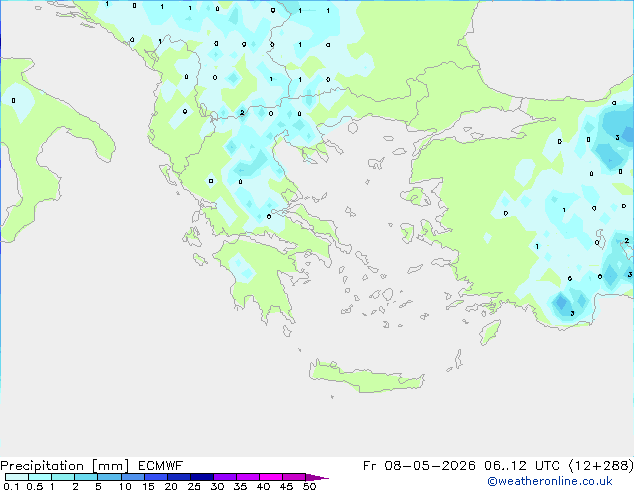This screenshot has height=490, width=634.
Task: Click the date 'Fr 08-05-2026'
Action: (419, 466)
